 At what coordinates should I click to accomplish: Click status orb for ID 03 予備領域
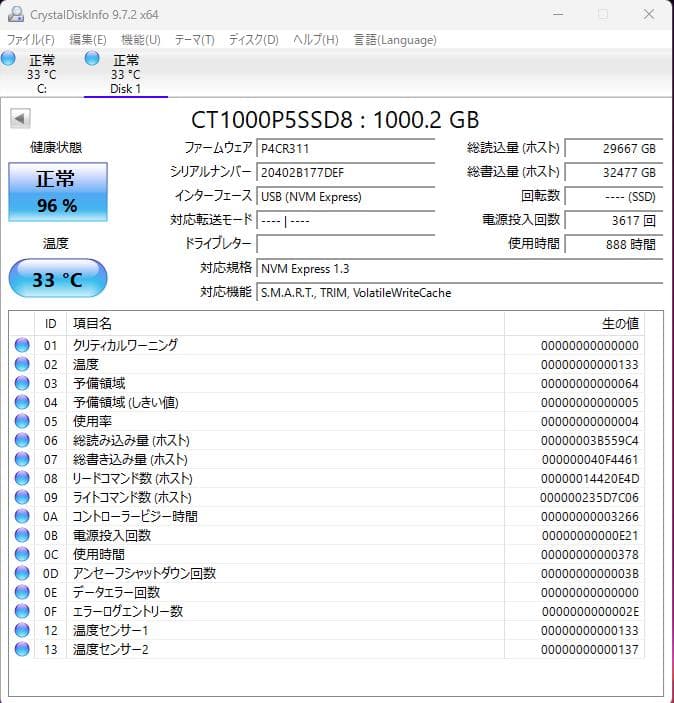coord(22,383)
